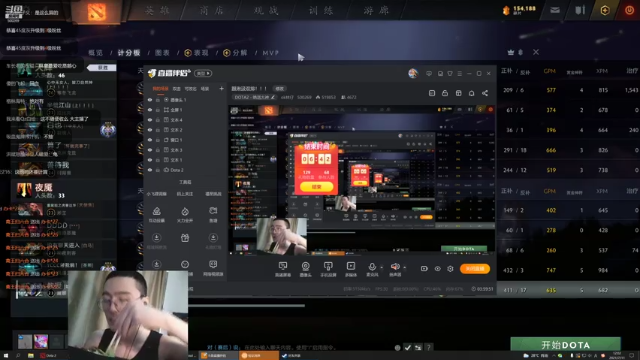Viewport: 640px width, 360px height.
Task: Open the streaming app hamburger menu
Action: [x=460, y=73]
